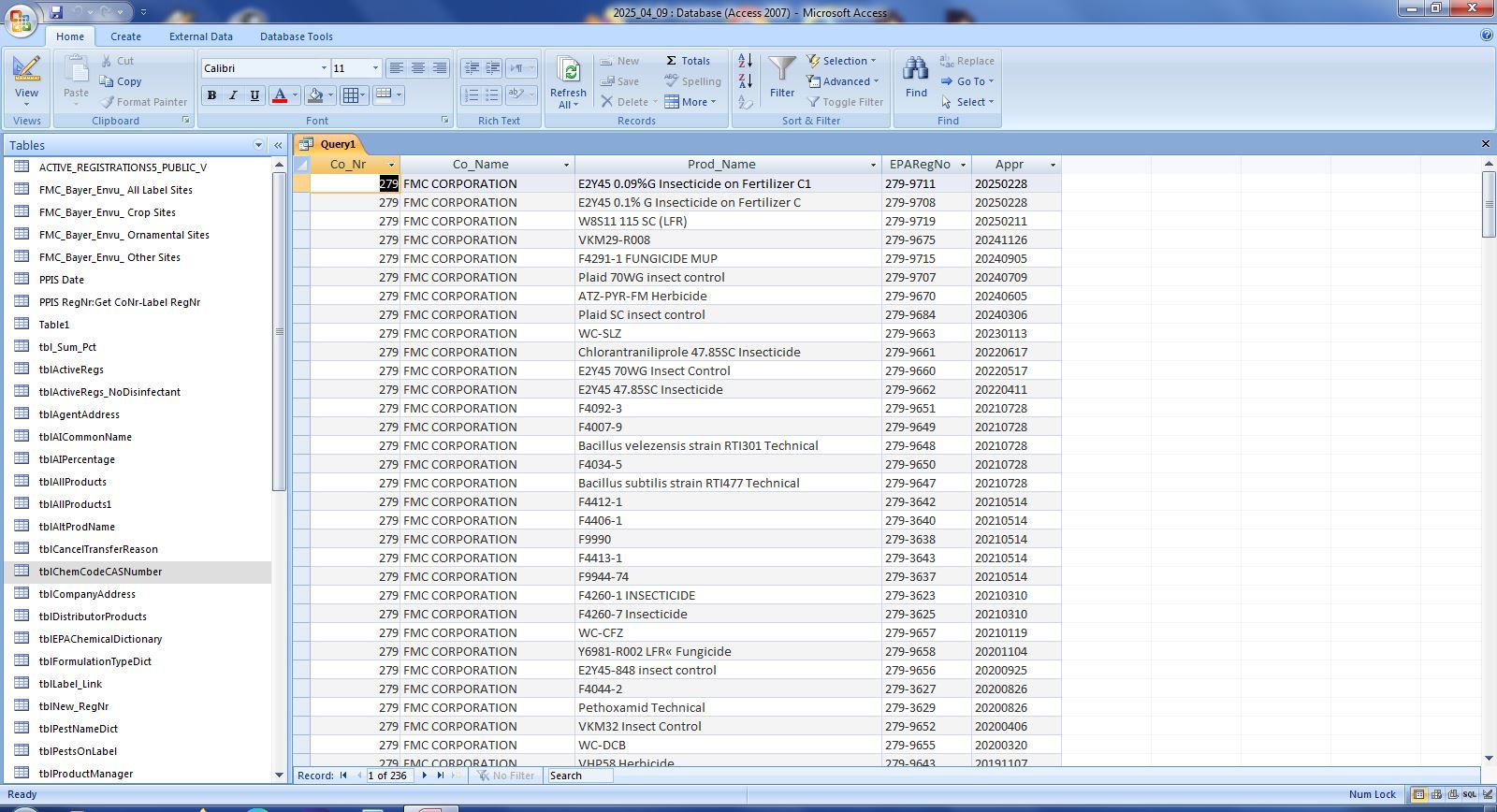Center-align the text
The height and width of the screenshot is (812, 1497).
418,68
